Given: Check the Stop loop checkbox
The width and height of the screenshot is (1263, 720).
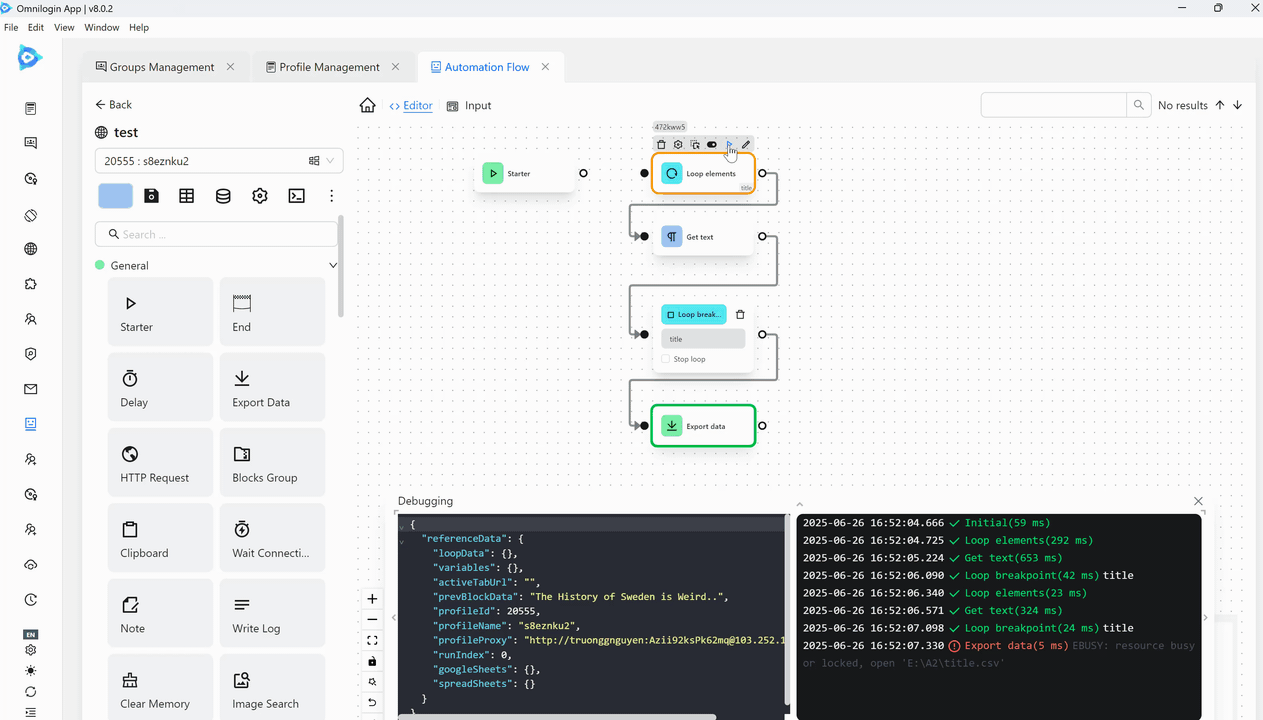Looking at the screenshot, I should point(666,359).
